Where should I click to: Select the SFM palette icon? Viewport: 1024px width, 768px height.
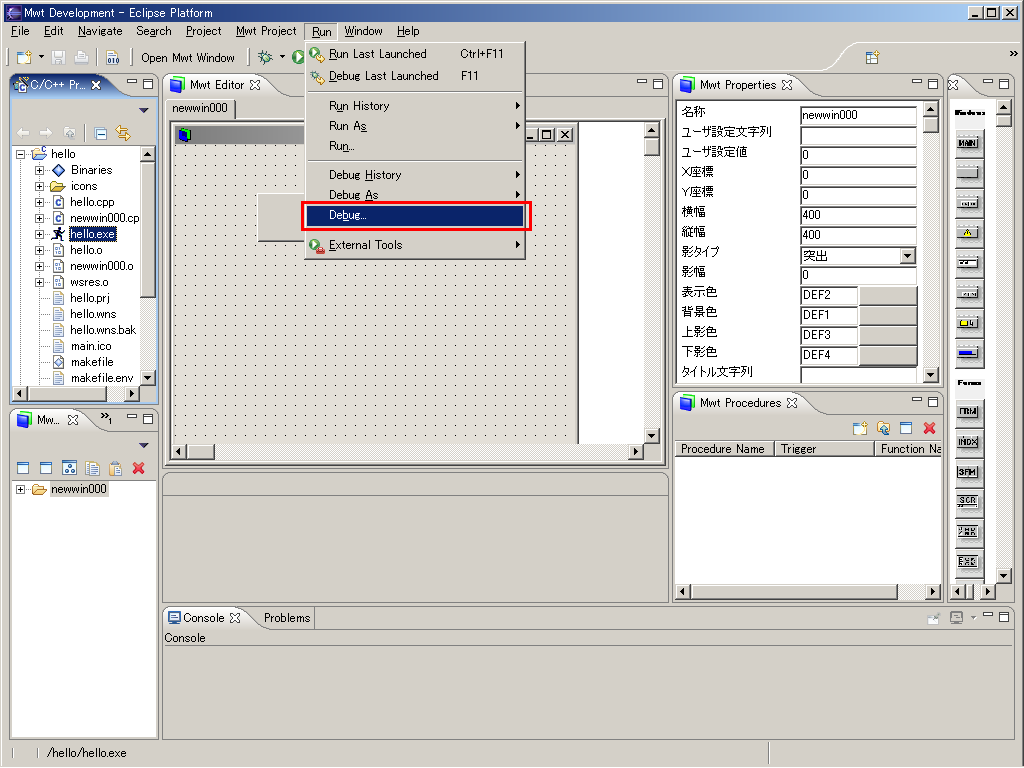[967, 472]
